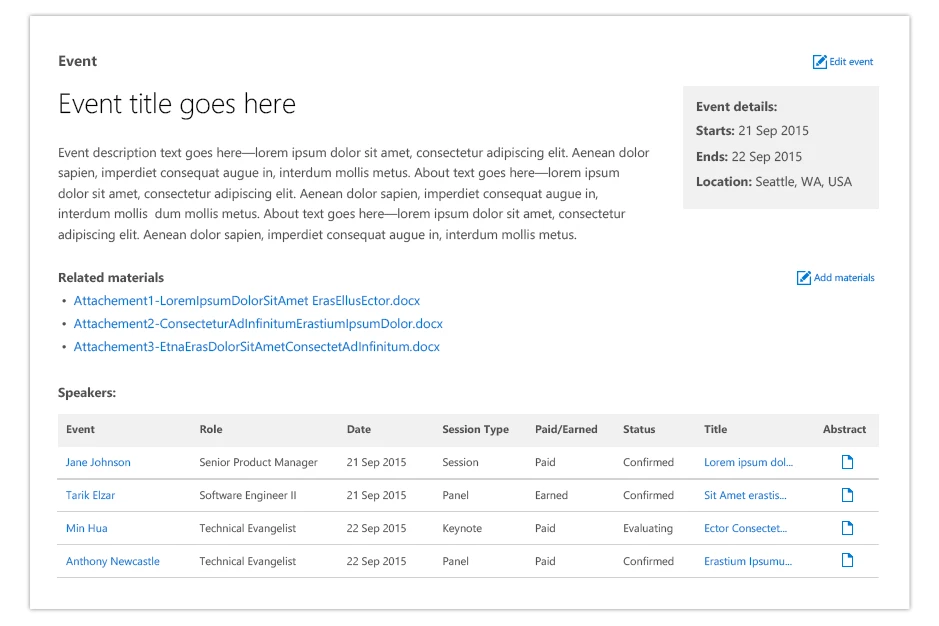Open Tarik Elzar's abstract document icon
939x626 pixels.
(847, 495)
